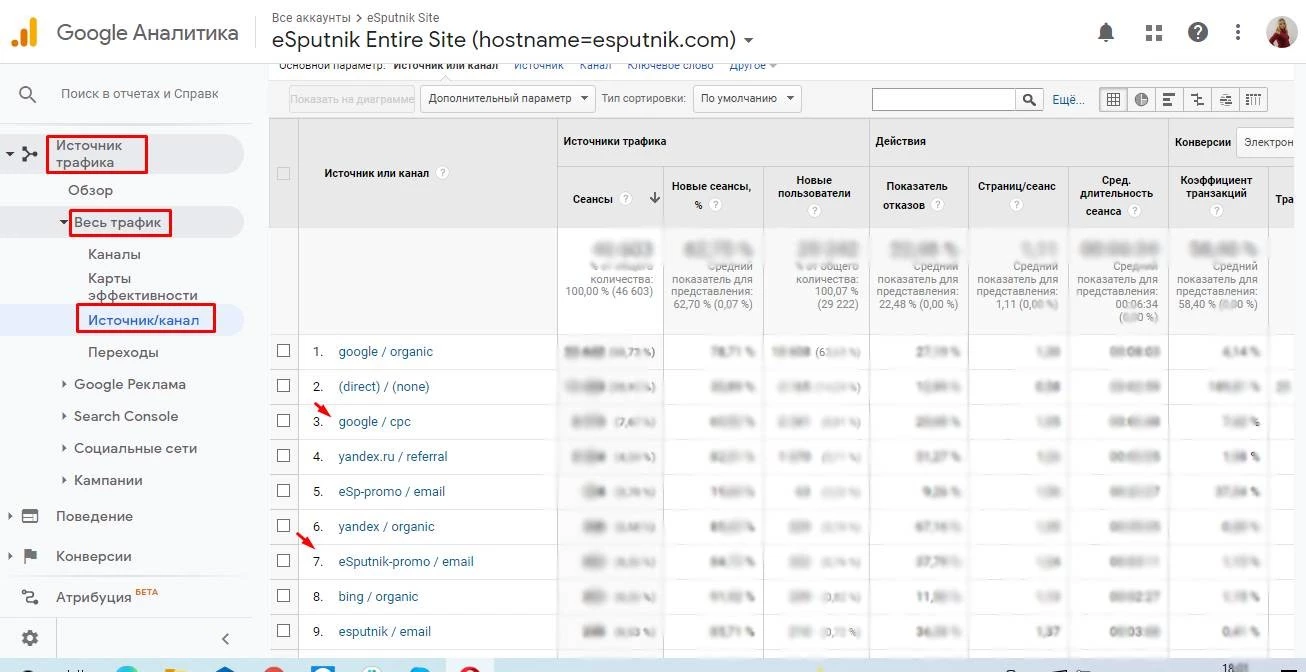Check the google / organic row

283,351
